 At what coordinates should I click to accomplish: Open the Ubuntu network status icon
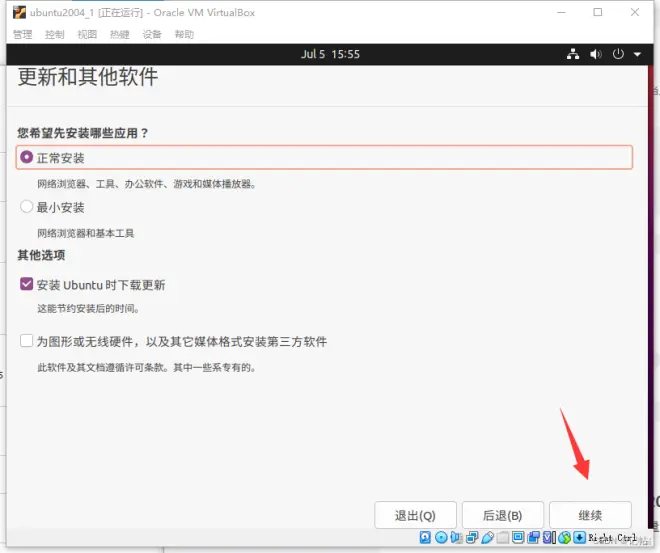572,54
